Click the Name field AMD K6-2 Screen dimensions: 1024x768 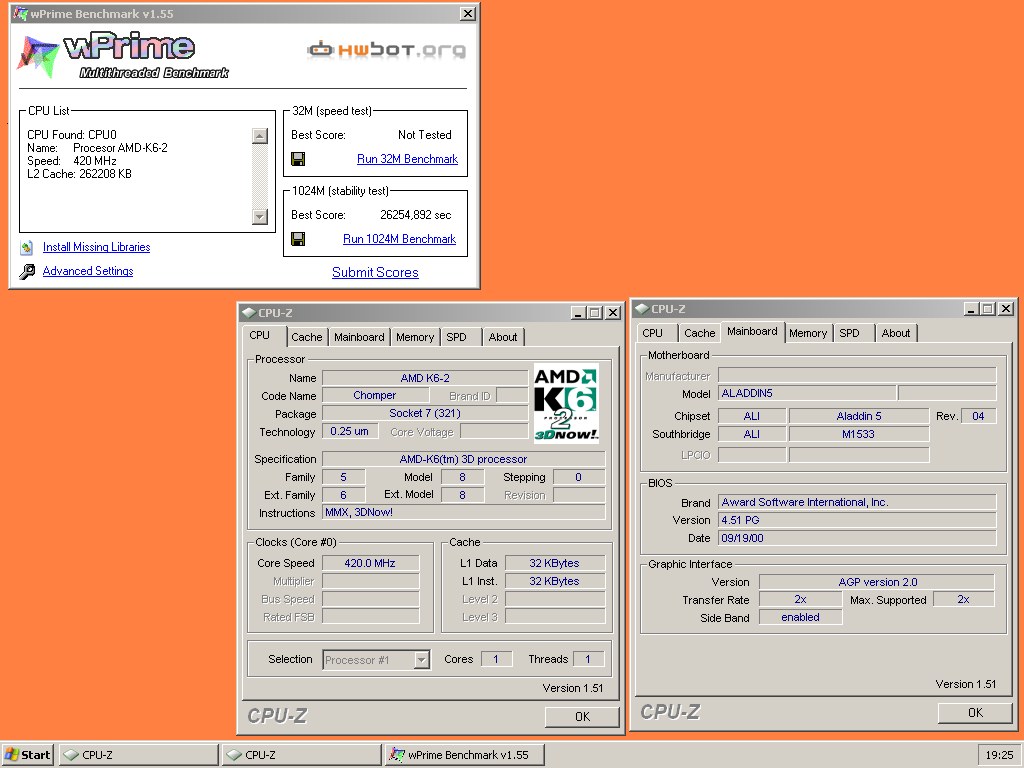425,378
